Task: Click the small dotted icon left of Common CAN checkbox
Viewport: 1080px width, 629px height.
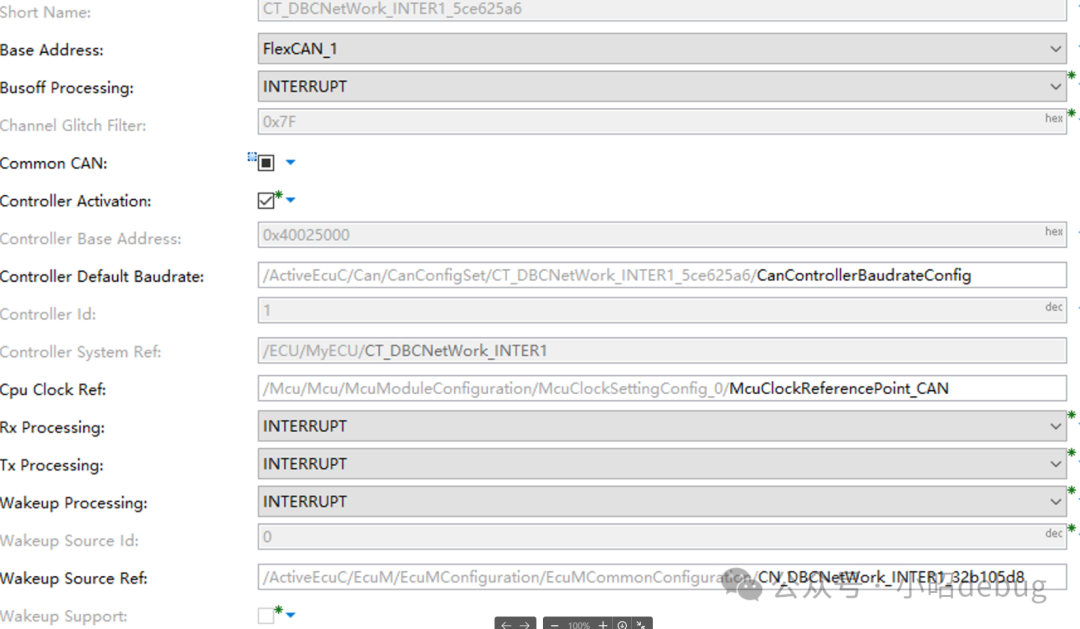Action: coord(252,156)
